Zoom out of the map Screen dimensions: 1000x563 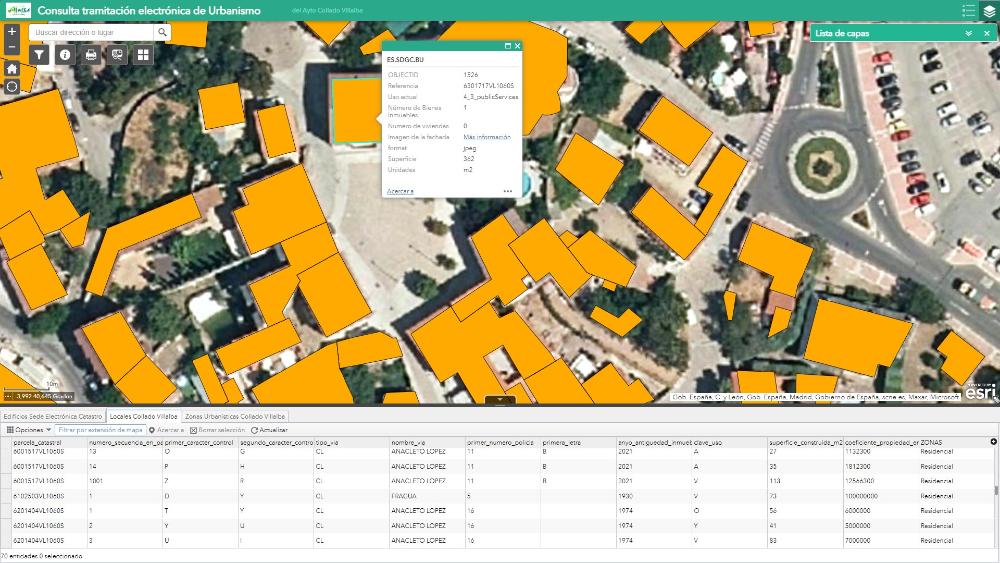pyautogui.click(x=12, y=47)
